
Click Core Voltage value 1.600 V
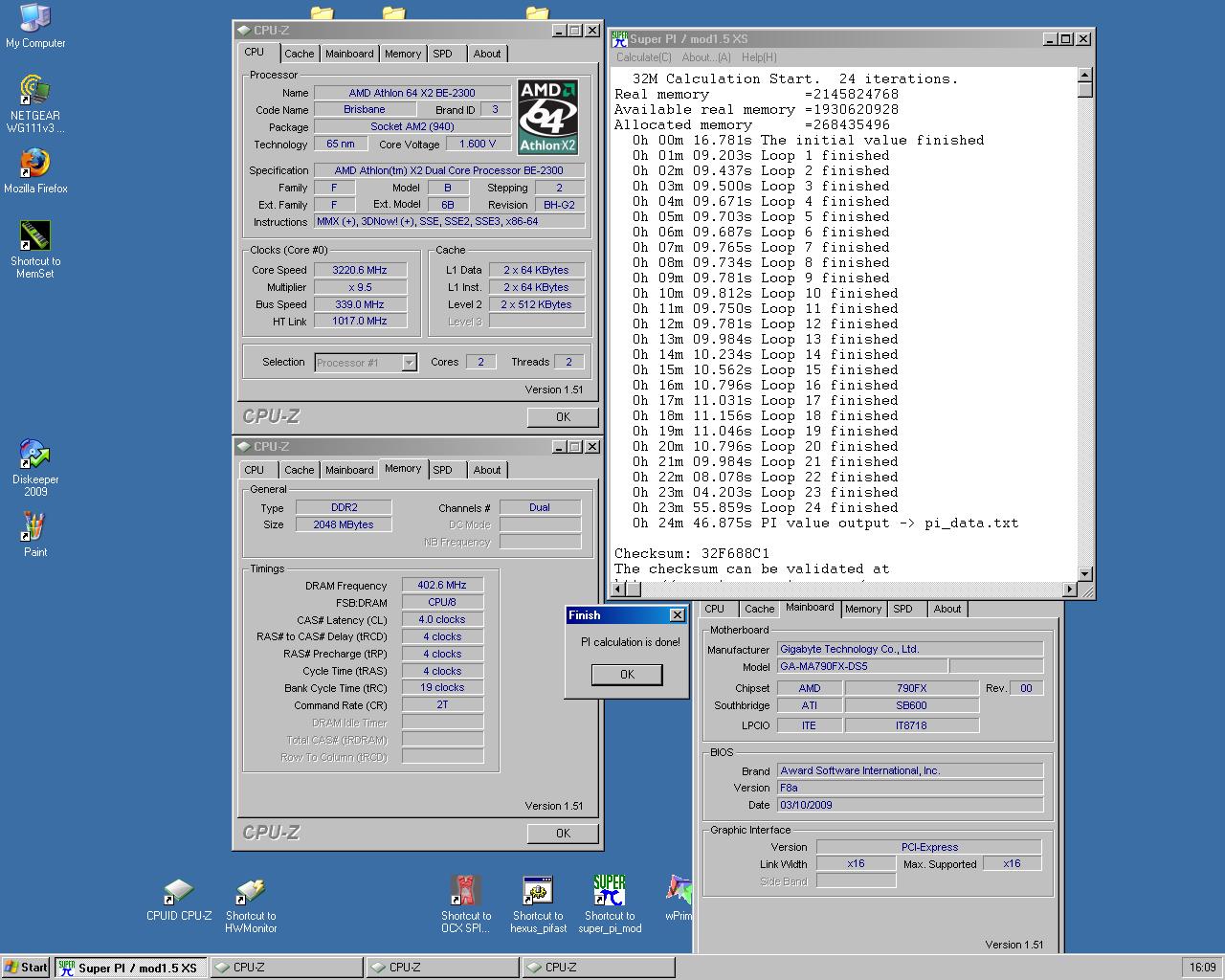[479, 145]
